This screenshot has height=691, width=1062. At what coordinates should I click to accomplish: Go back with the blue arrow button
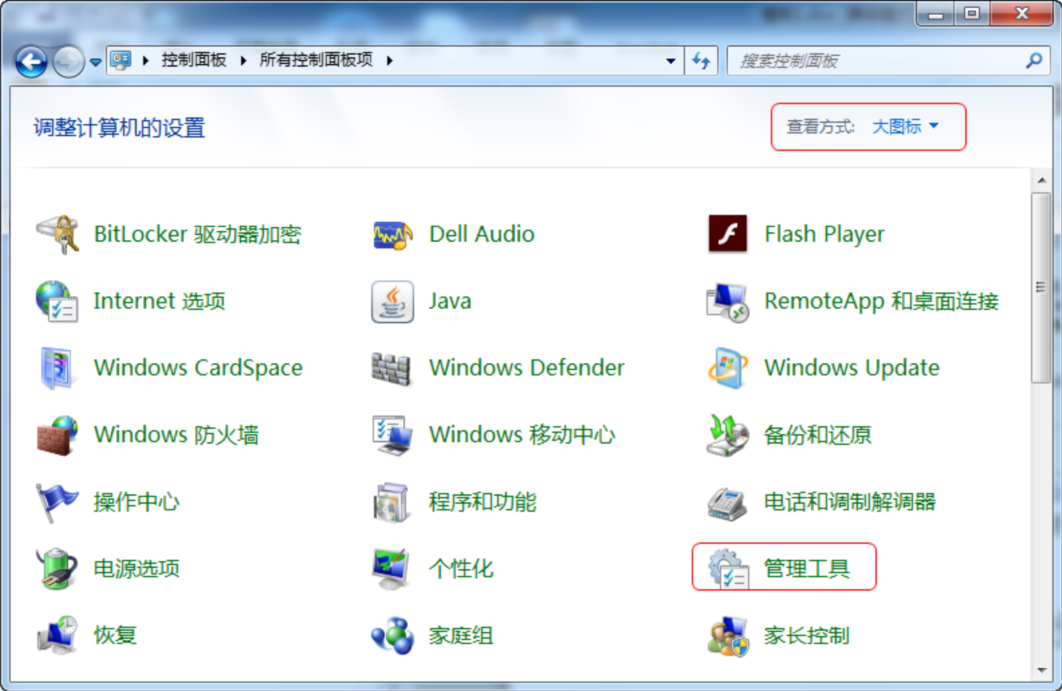(x=31, y=62)
